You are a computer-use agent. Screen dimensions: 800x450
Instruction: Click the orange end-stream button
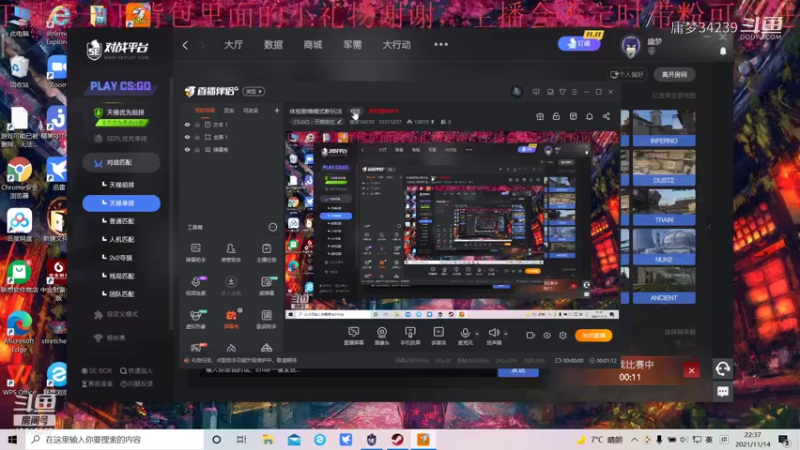tap(593, 335)
